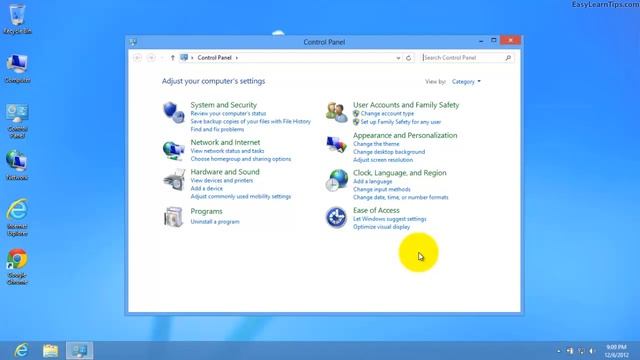Click Change account type
This screenshot has height=360, width=640.
[387, 113]
